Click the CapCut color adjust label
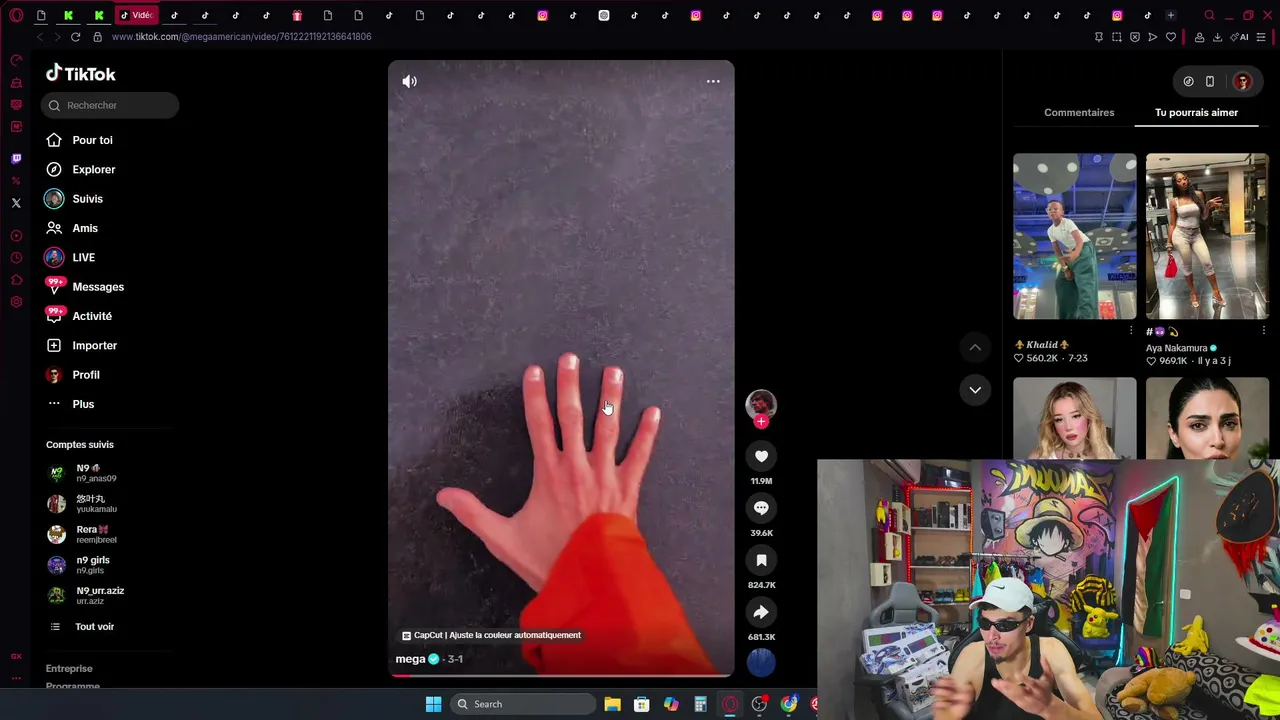Screen dimensions: 1280x720 491,635
